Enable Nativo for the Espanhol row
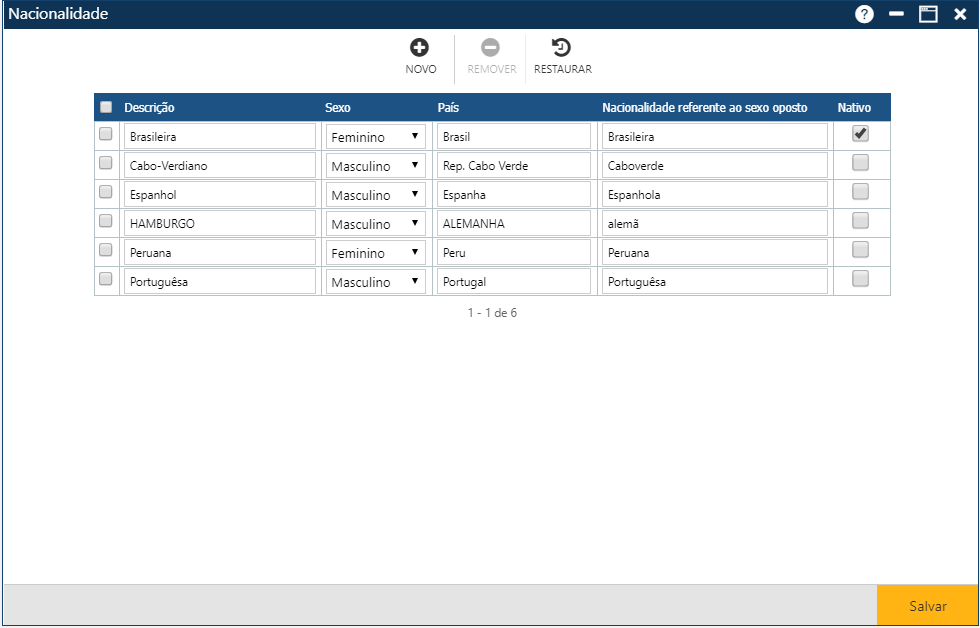The height and width of the screenshot is (628, 980). 860,192
